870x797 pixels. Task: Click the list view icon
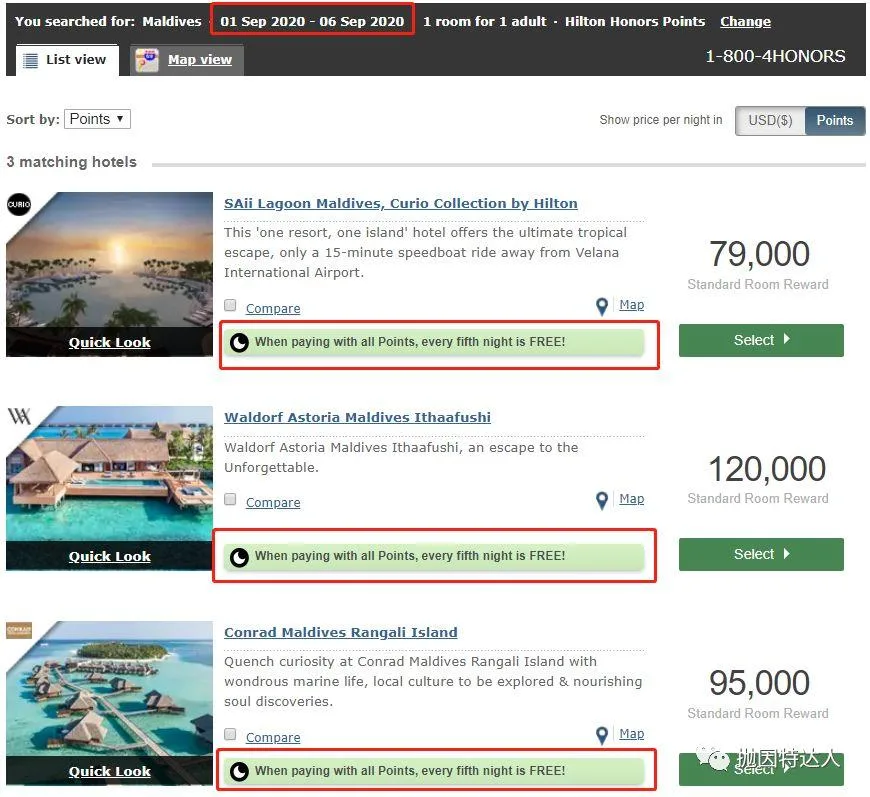(x=31, y=60)
